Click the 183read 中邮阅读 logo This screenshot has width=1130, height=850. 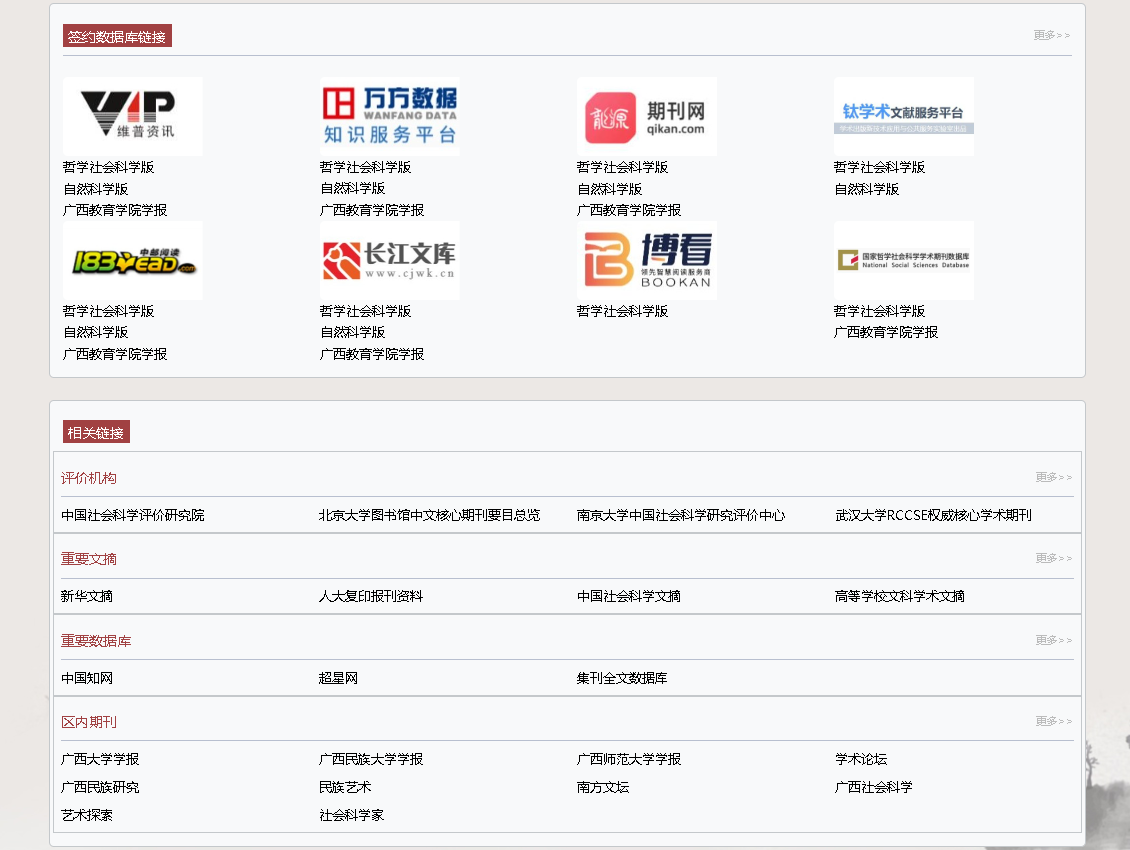[x=132, y=260]
